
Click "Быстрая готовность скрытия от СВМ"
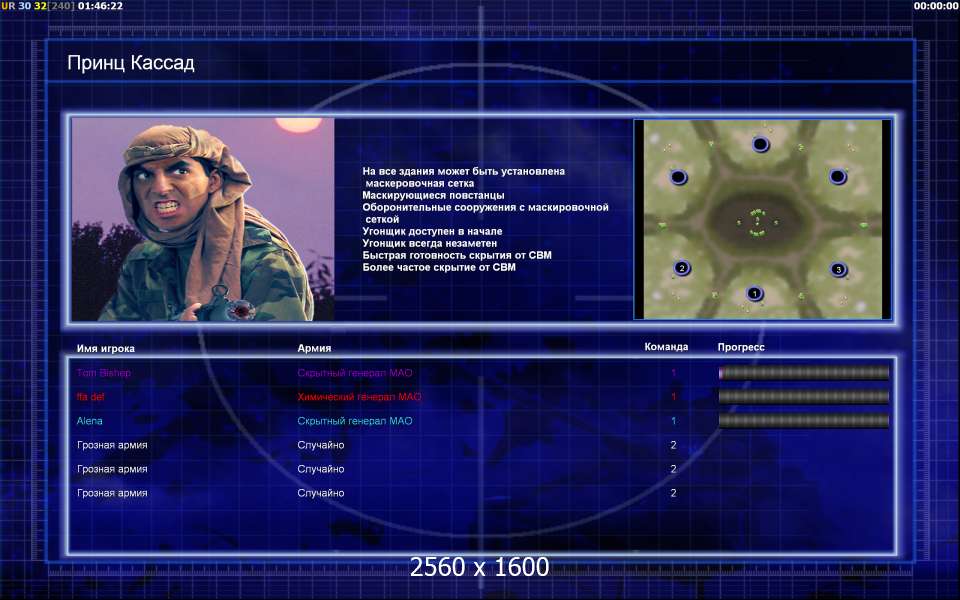tap(457, 255)
